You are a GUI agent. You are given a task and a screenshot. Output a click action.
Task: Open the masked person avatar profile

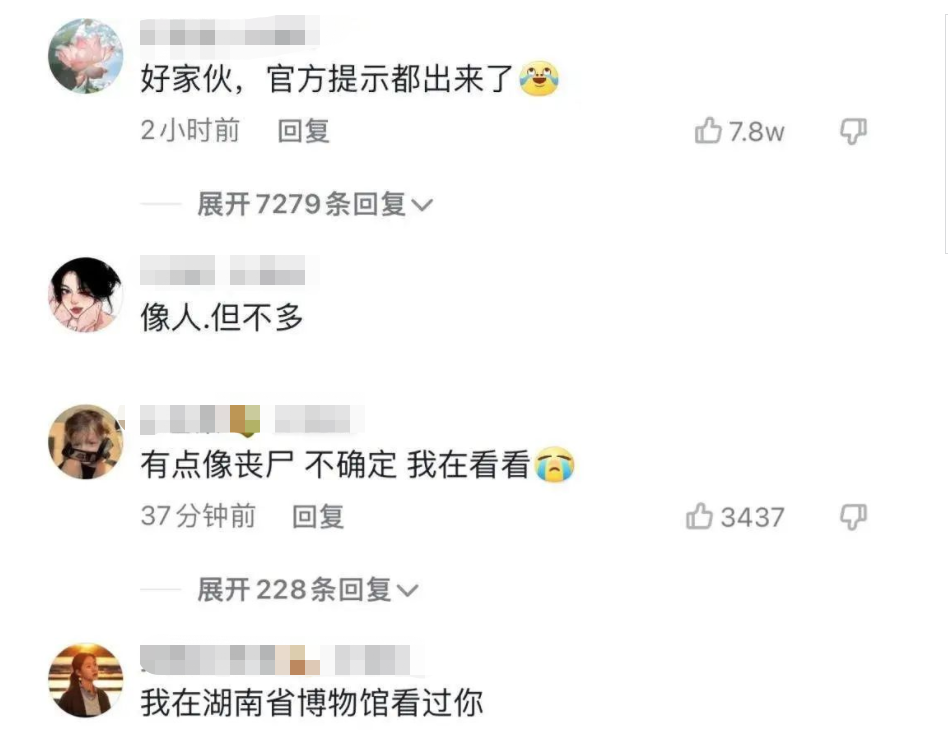coord(85,441)
